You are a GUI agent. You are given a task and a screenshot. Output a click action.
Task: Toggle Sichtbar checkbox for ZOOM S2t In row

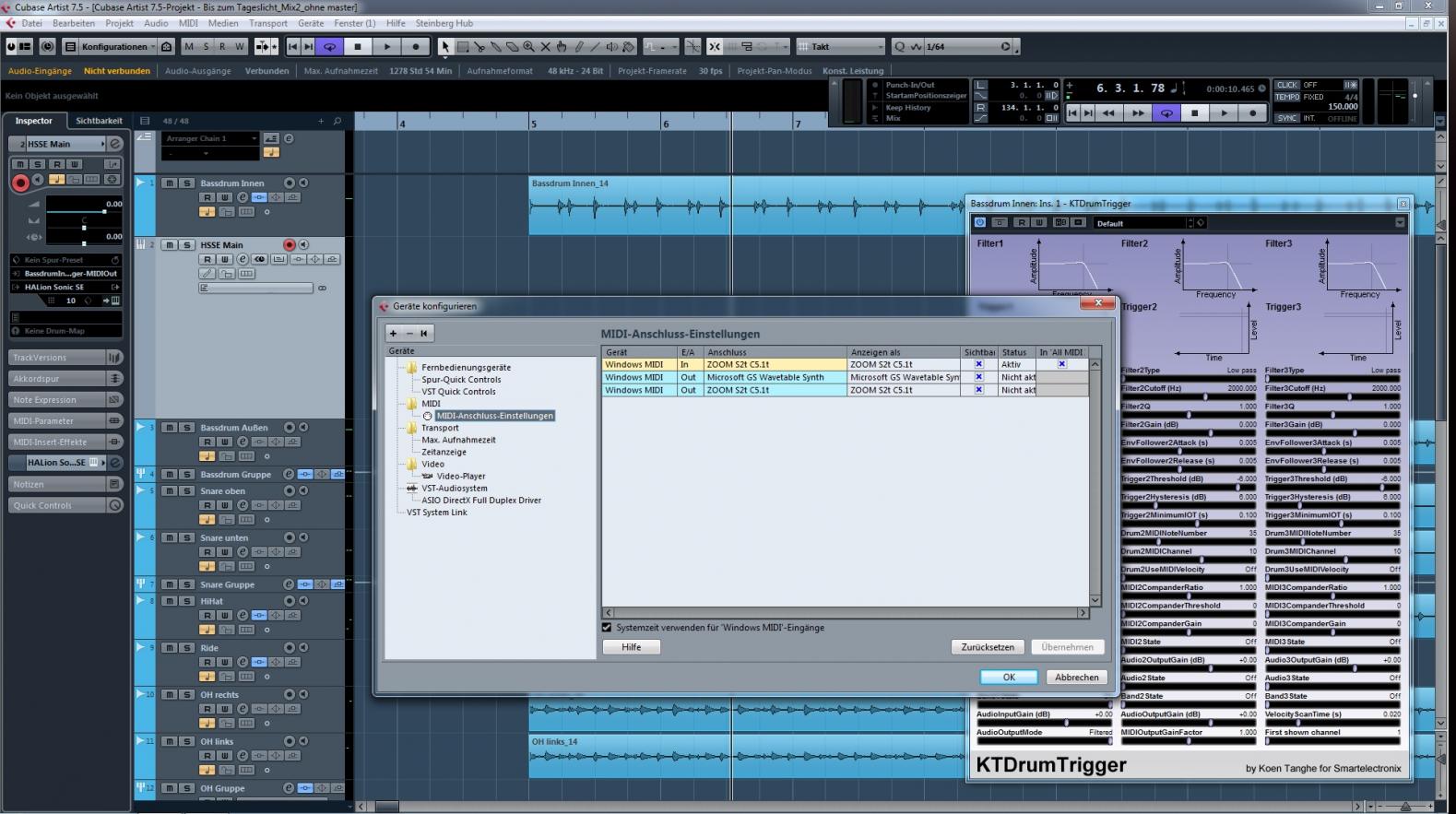click(x=979, y=364)
